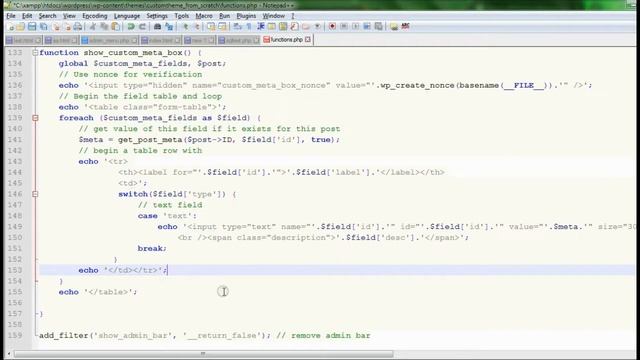The image size is (640, 360).
Task: Click the Open file folder icon
Action: pos(20,27)
